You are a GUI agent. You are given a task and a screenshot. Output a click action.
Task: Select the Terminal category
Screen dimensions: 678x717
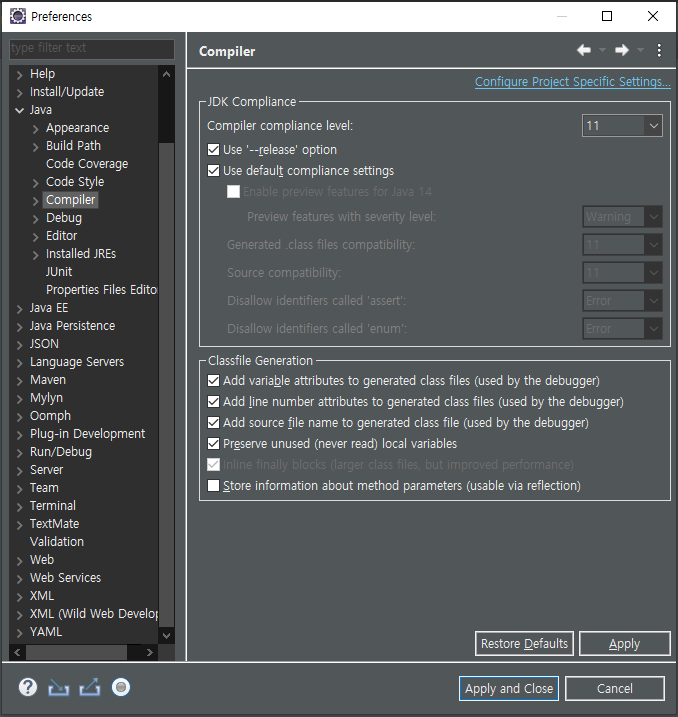(53, 505)
